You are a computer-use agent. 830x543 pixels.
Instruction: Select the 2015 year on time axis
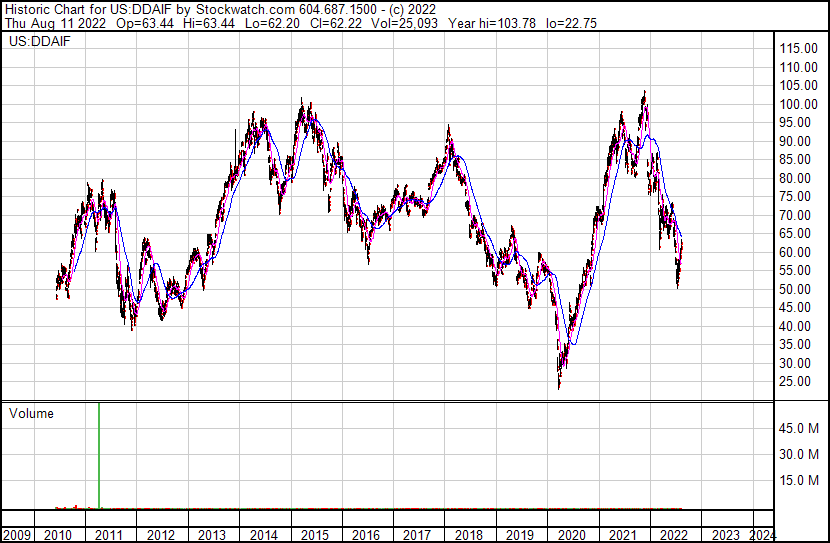point(315,534)
